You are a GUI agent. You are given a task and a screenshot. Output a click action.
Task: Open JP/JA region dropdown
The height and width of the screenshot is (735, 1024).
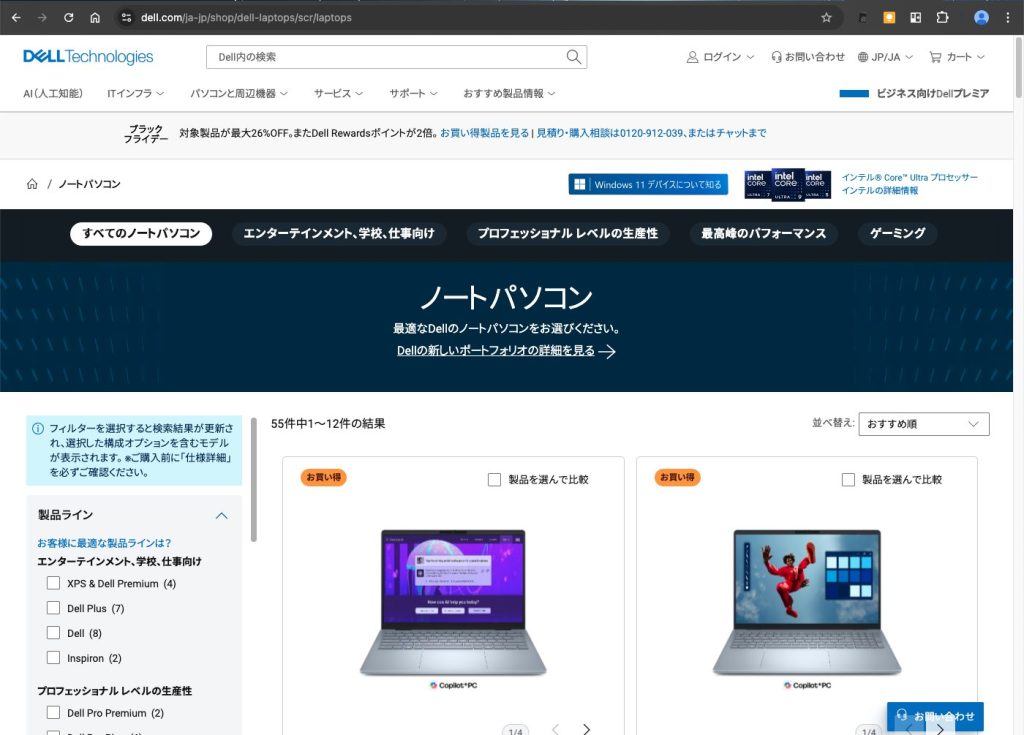[885, 57]
